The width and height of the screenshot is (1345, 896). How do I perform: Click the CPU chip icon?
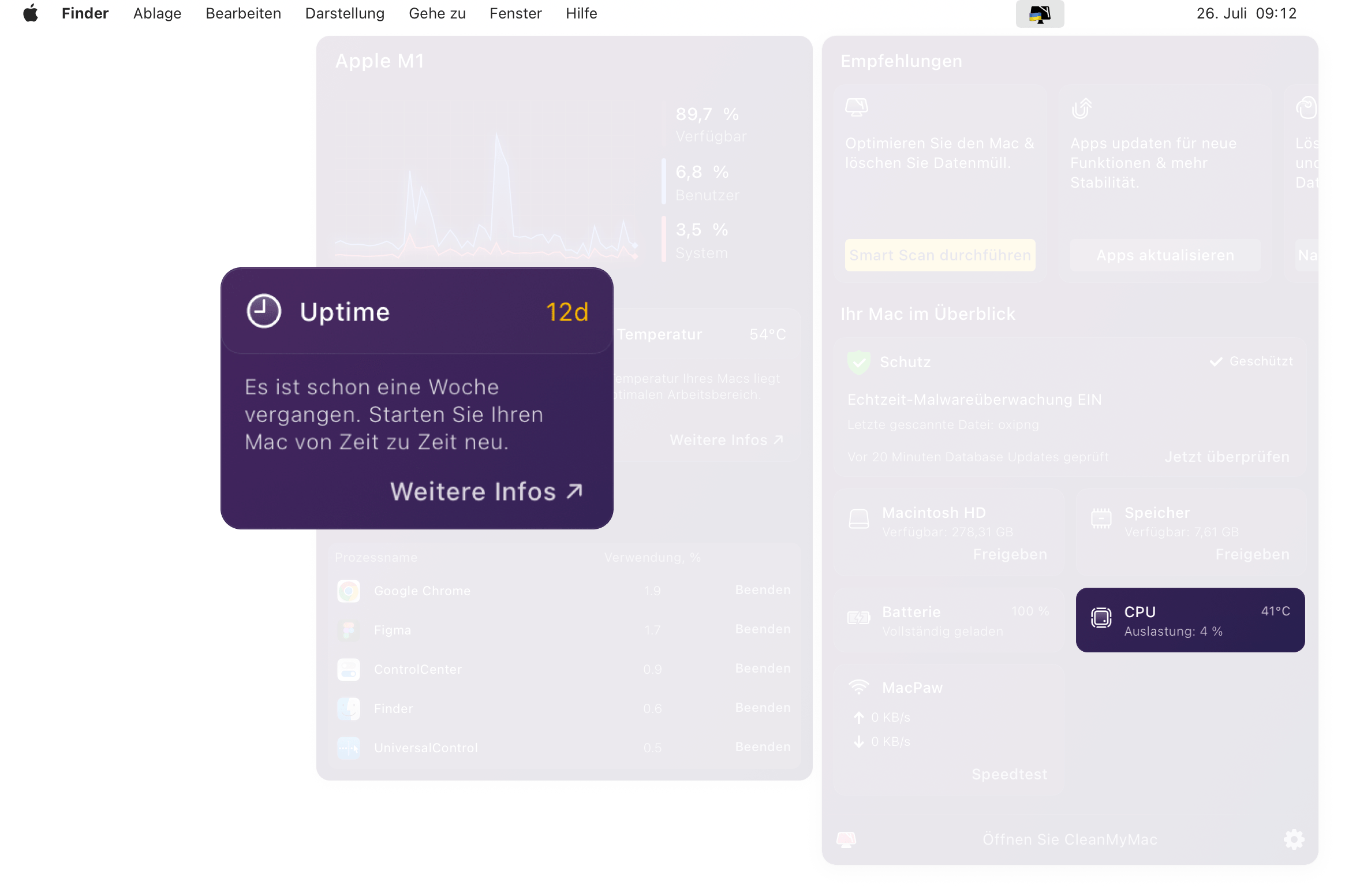pos(1101,618)
